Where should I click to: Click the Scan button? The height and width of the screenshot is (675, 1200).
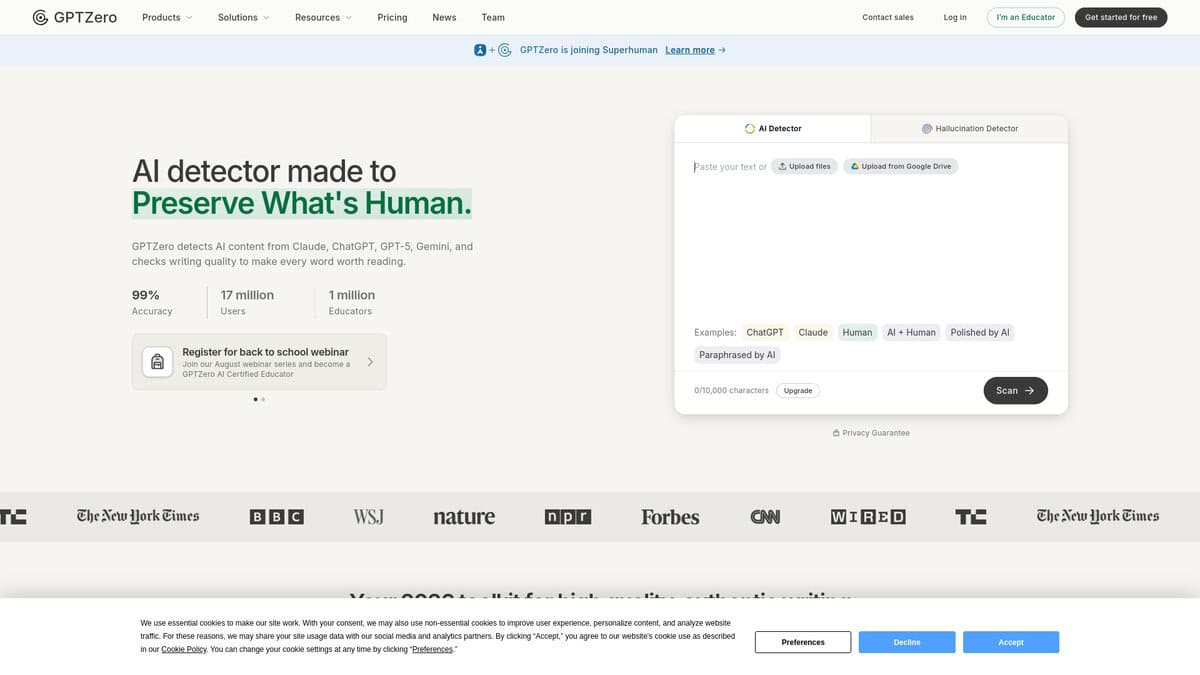pos(1015,390)
